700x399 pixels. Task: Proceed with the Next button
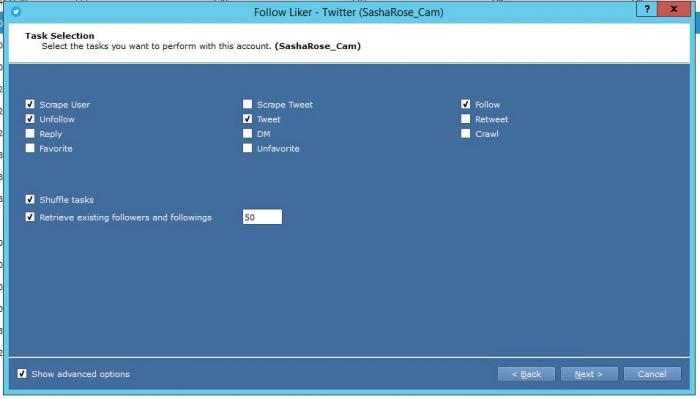pos(589,374)
